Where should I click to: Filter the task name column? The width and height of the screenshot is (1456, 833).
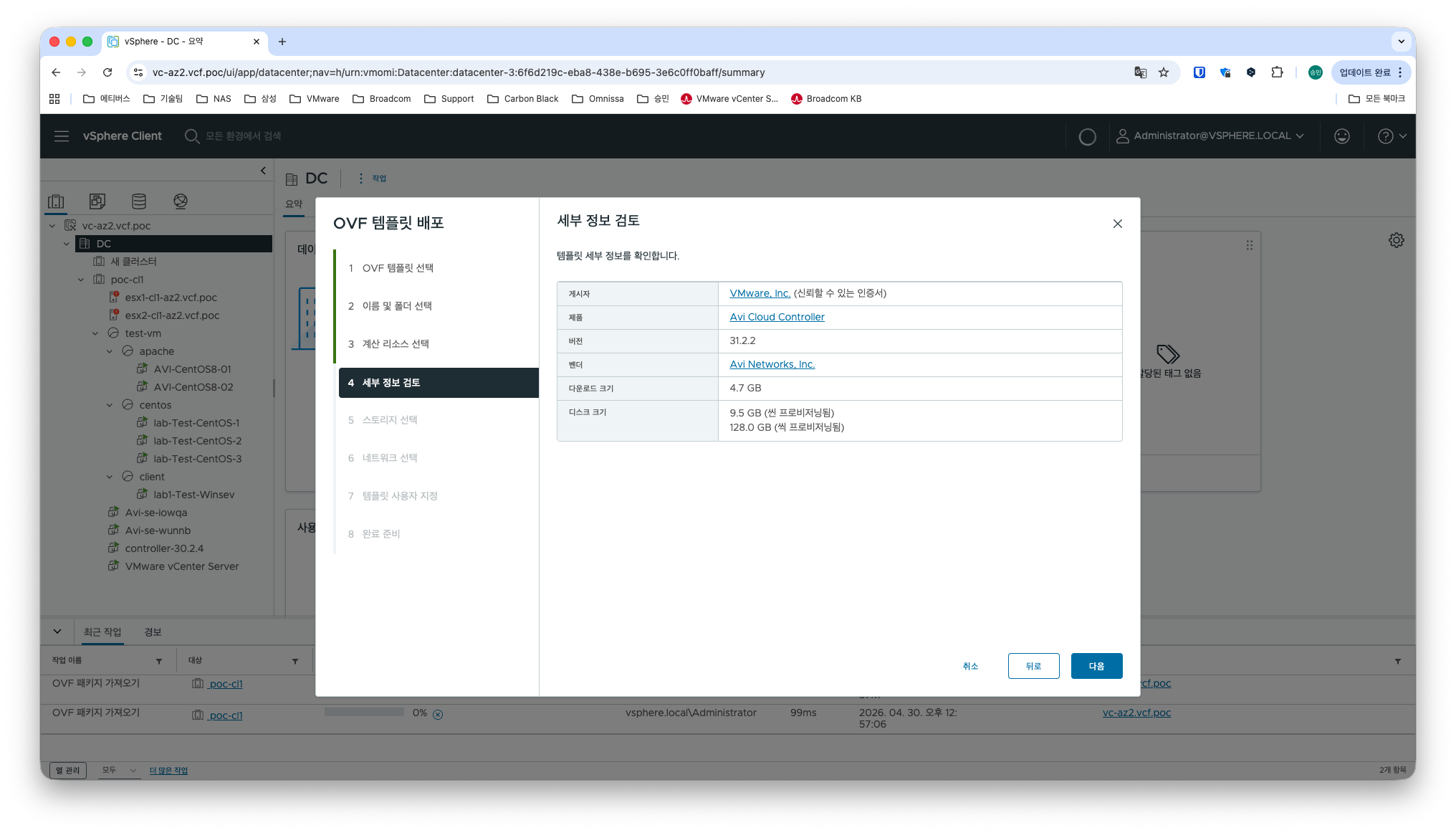point(159,661)
